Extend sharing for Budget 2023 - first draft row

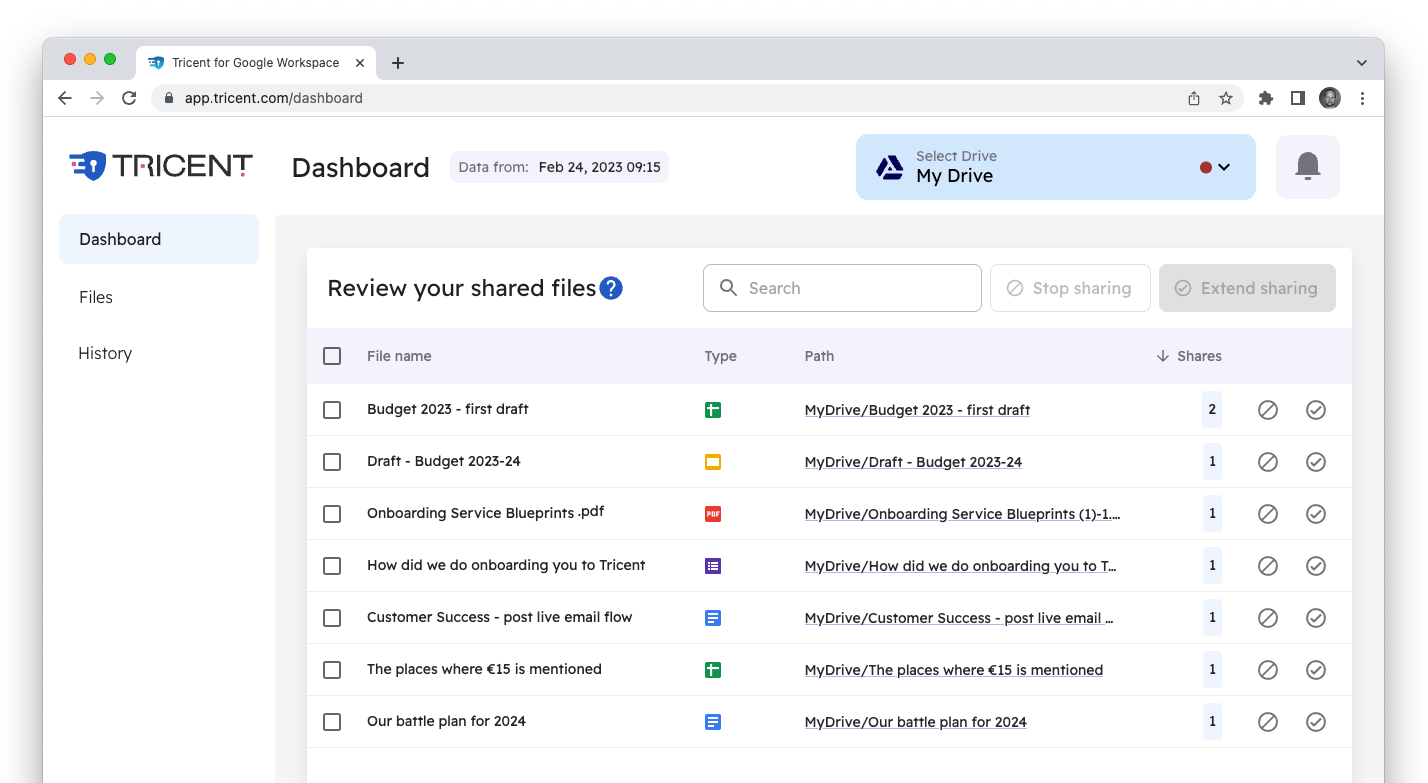(1316, 410)
